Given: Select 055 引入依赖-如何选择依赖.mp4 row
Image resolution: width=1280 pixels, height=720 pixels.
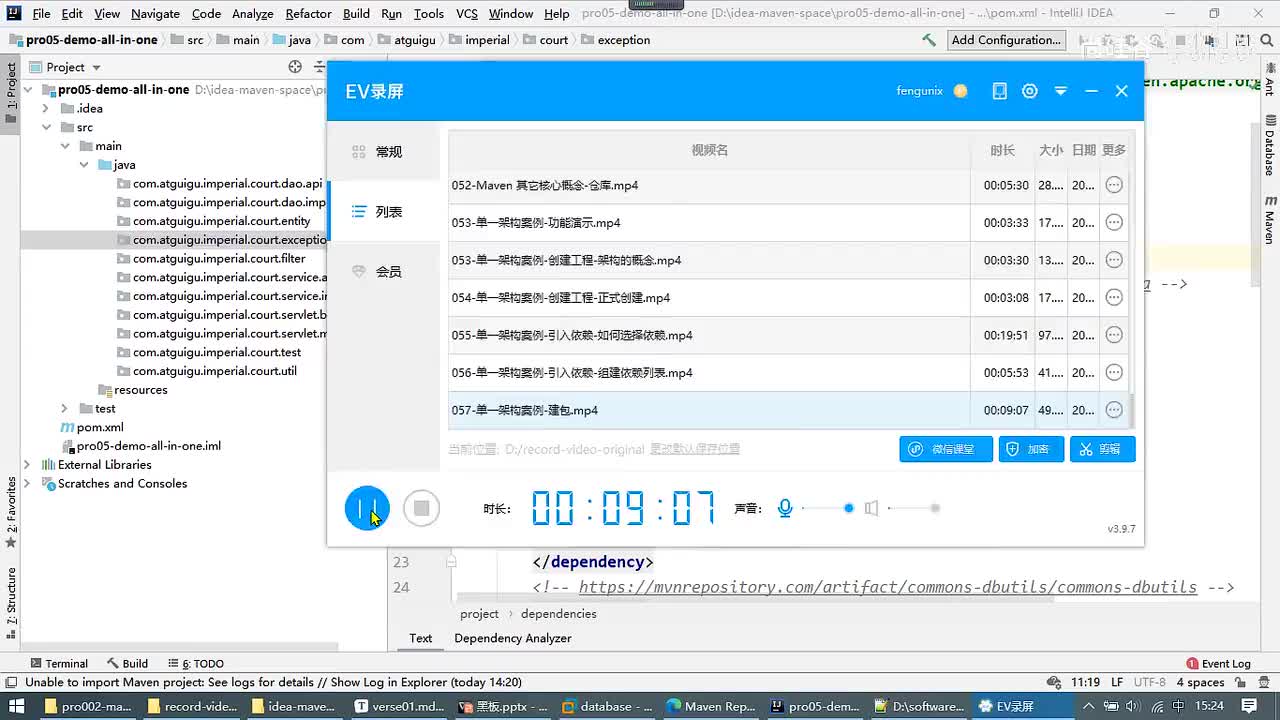Looking at the screenshot, I should point(788,335).
